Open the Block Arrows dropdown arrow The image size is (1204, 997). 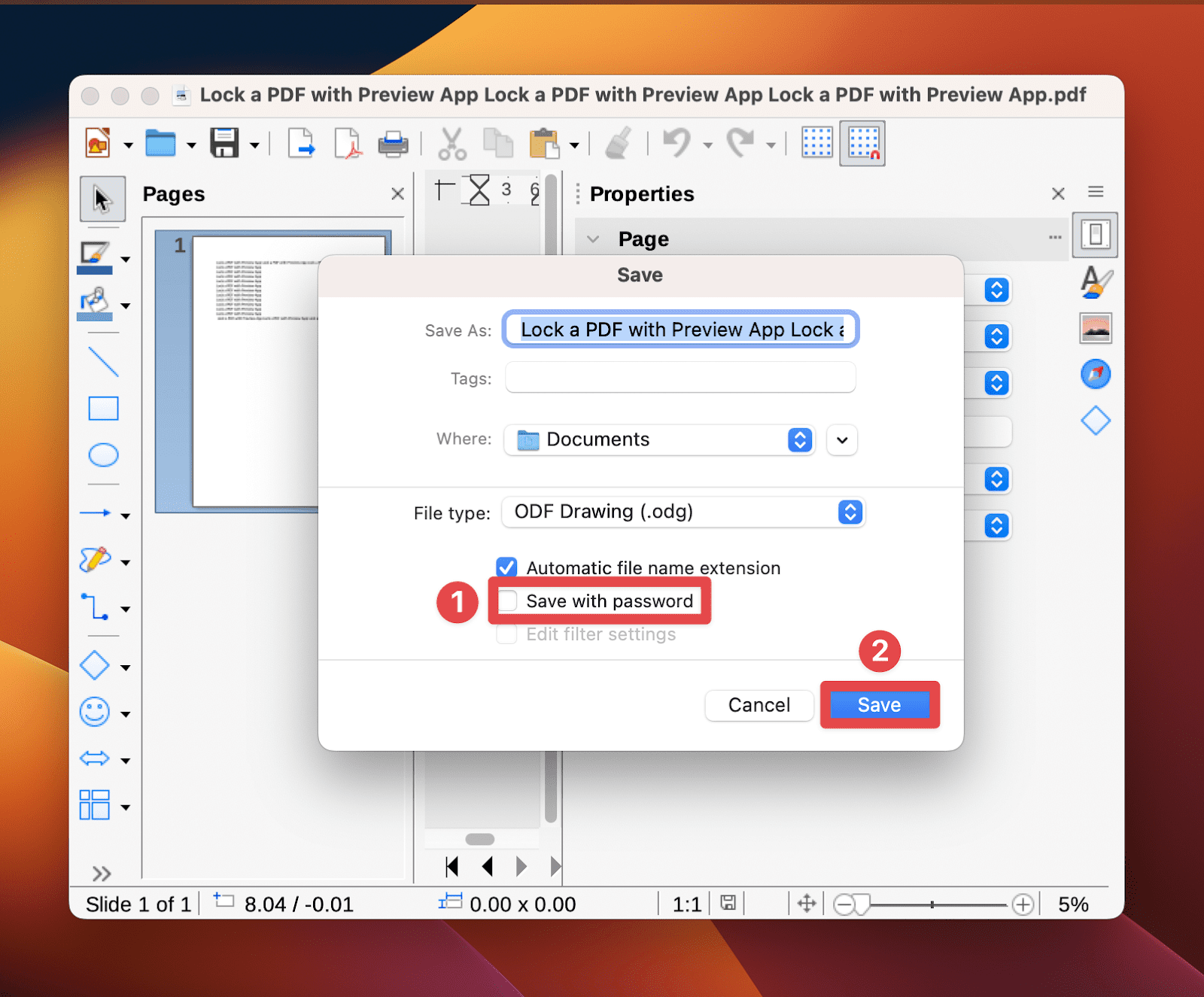[x=126, y=761]
